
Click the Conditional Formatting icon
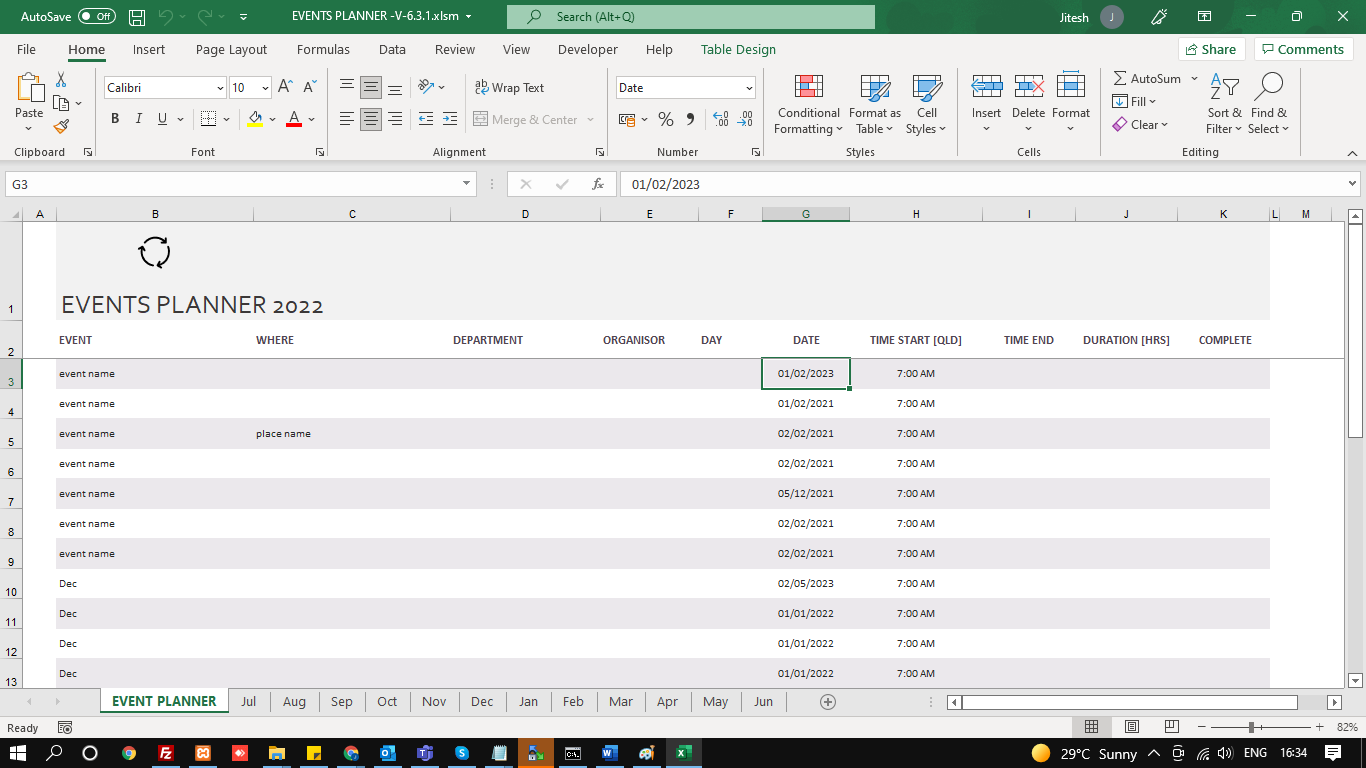(808, 87)
